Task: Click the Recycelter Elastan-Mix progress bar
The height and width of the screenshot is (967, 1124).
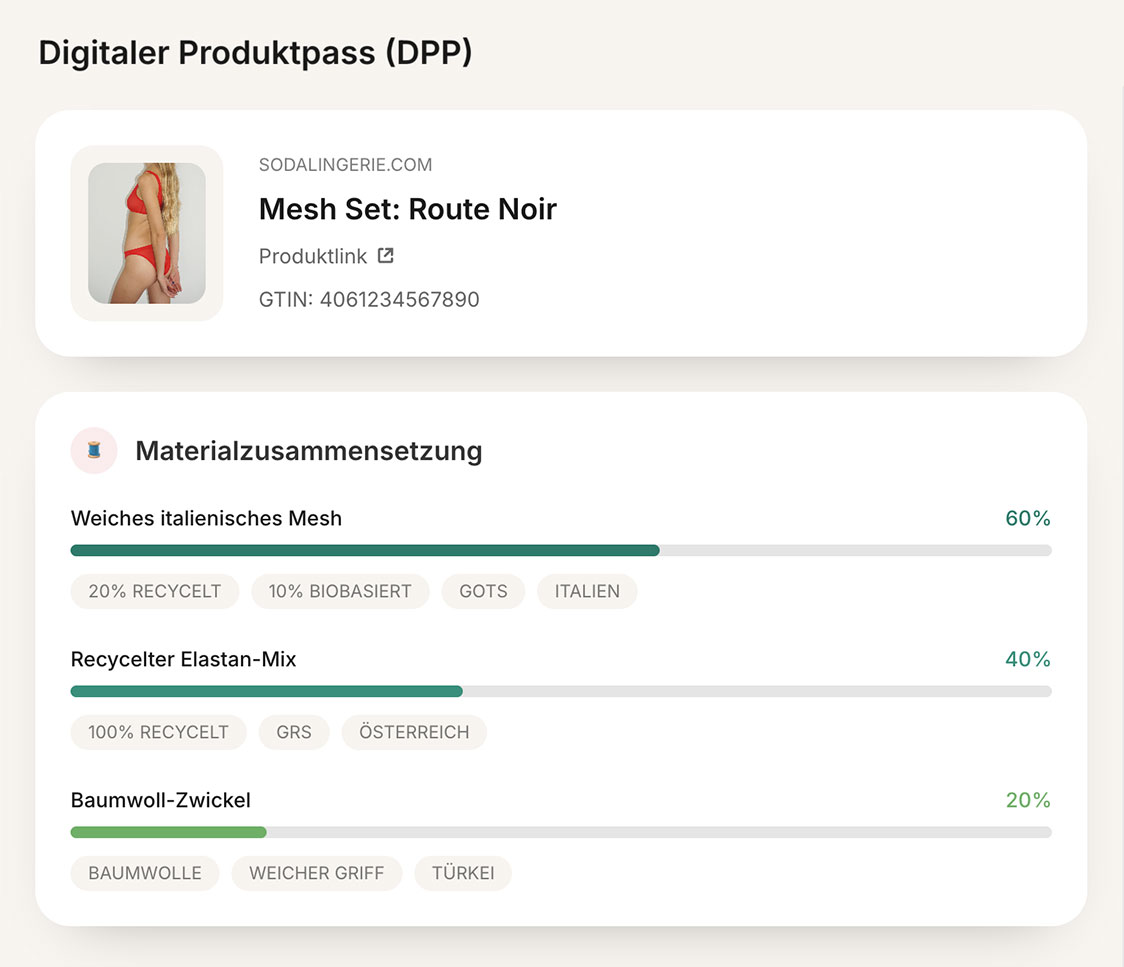Action: pos(561,691)
